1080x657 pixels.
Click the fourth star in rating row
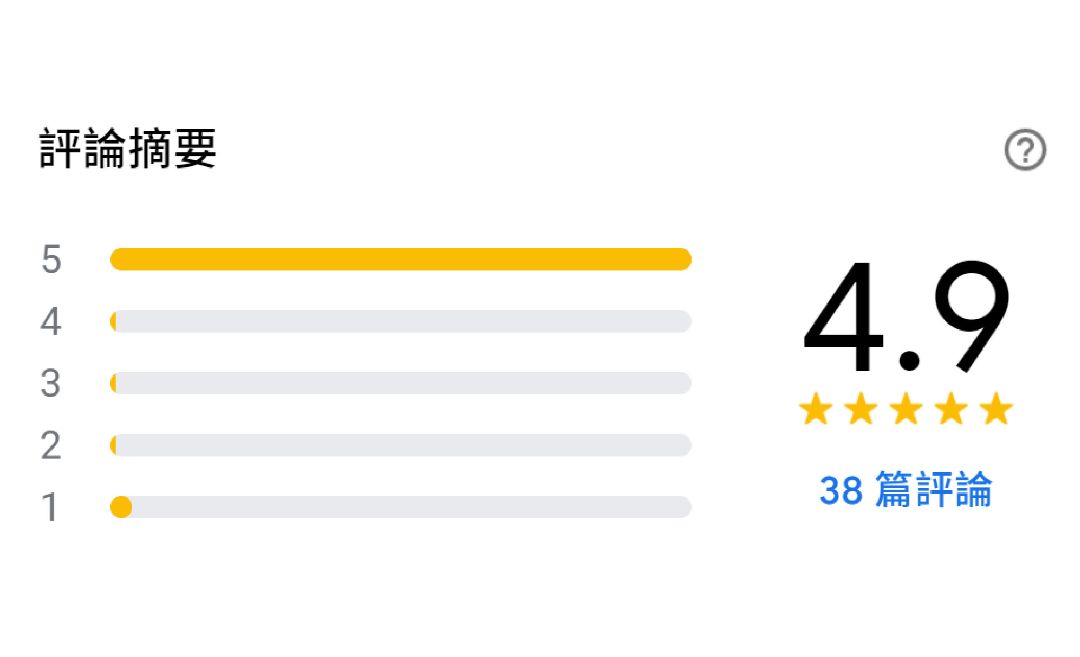951,409
